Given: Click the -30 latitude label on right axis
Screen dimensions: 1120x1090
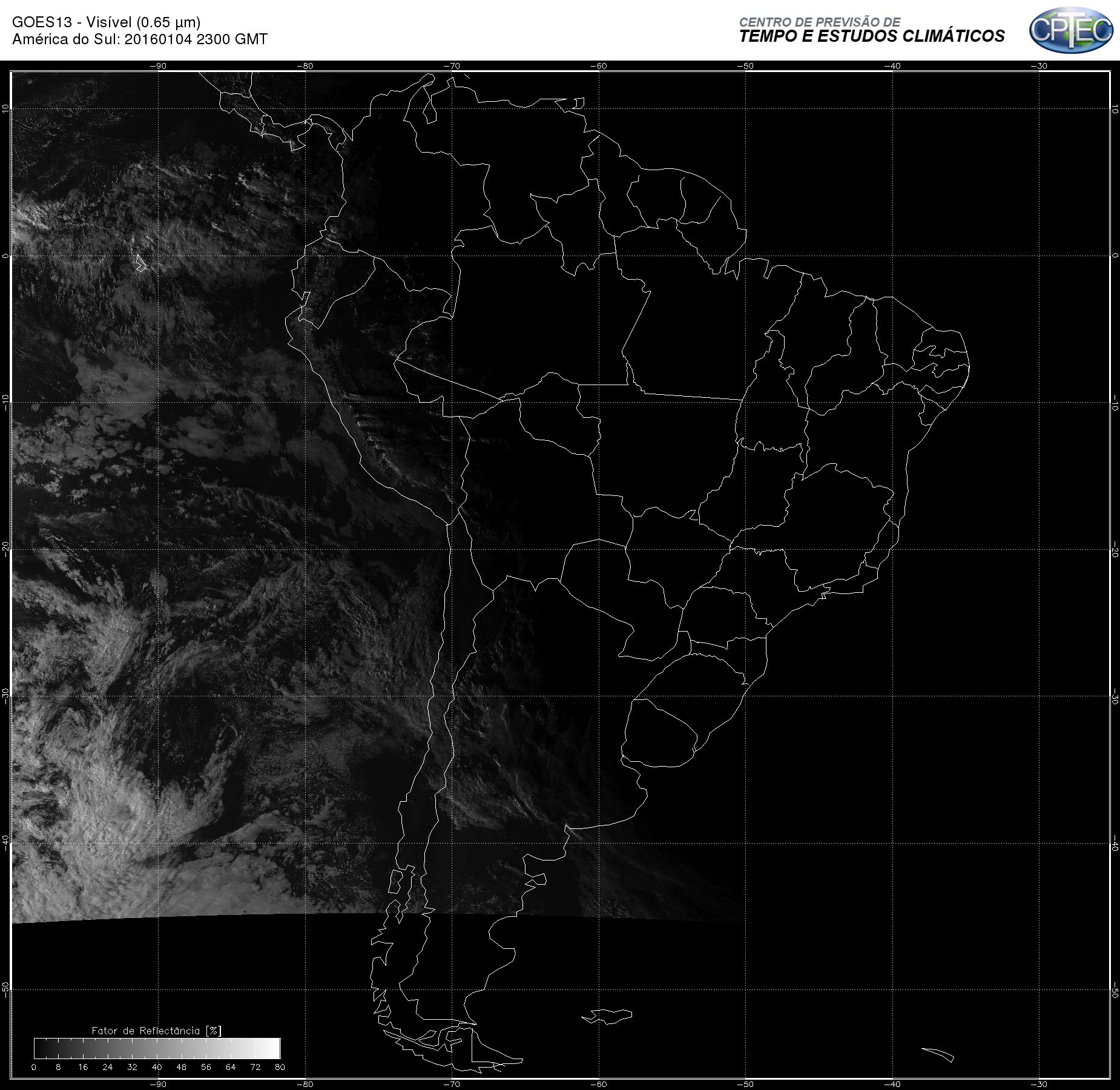Looking at the screenshot, I should (x=1115, y=696).
